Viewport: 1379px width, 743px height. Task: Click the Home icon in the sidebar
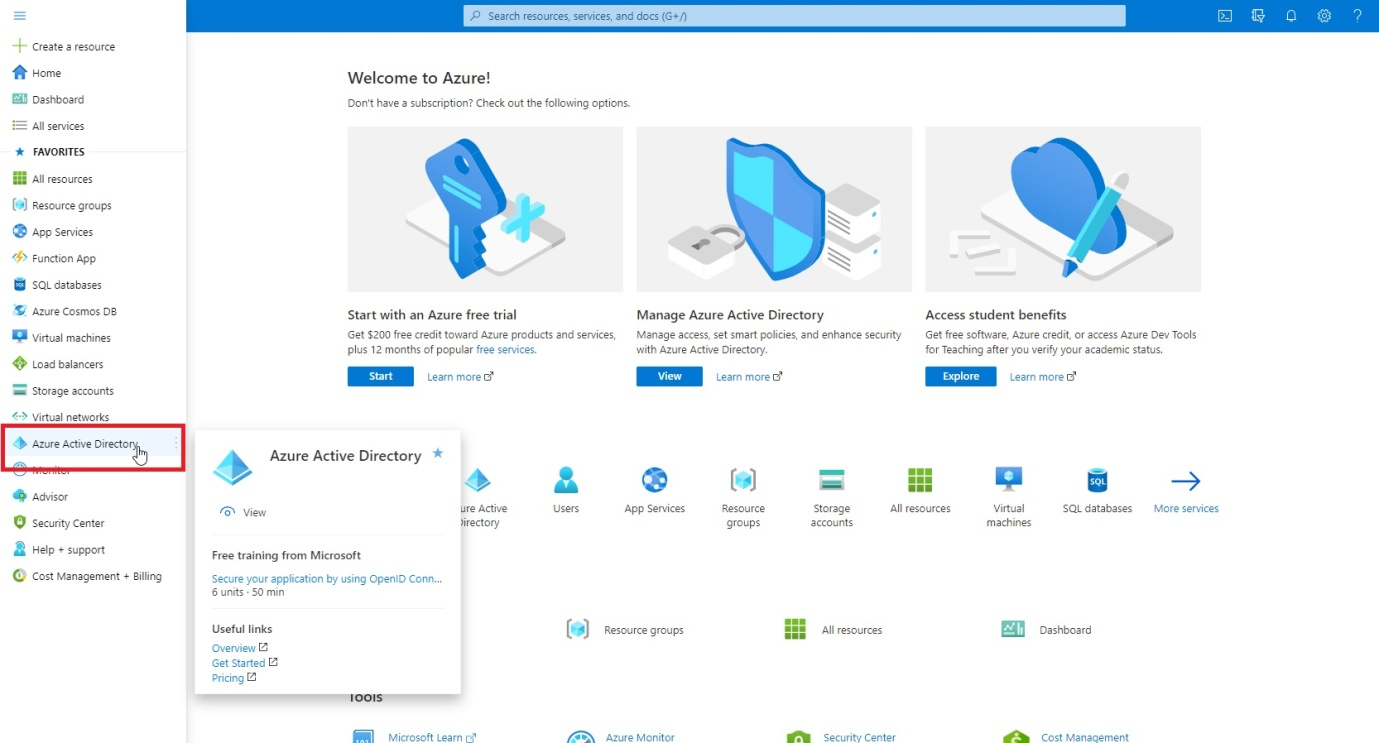click(19, 73)
